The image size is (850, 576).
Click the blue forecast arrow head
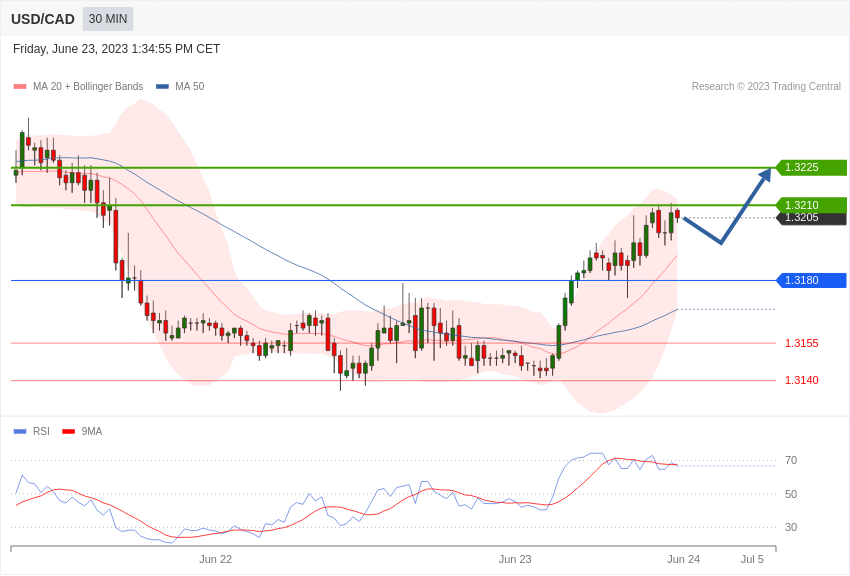765,175
